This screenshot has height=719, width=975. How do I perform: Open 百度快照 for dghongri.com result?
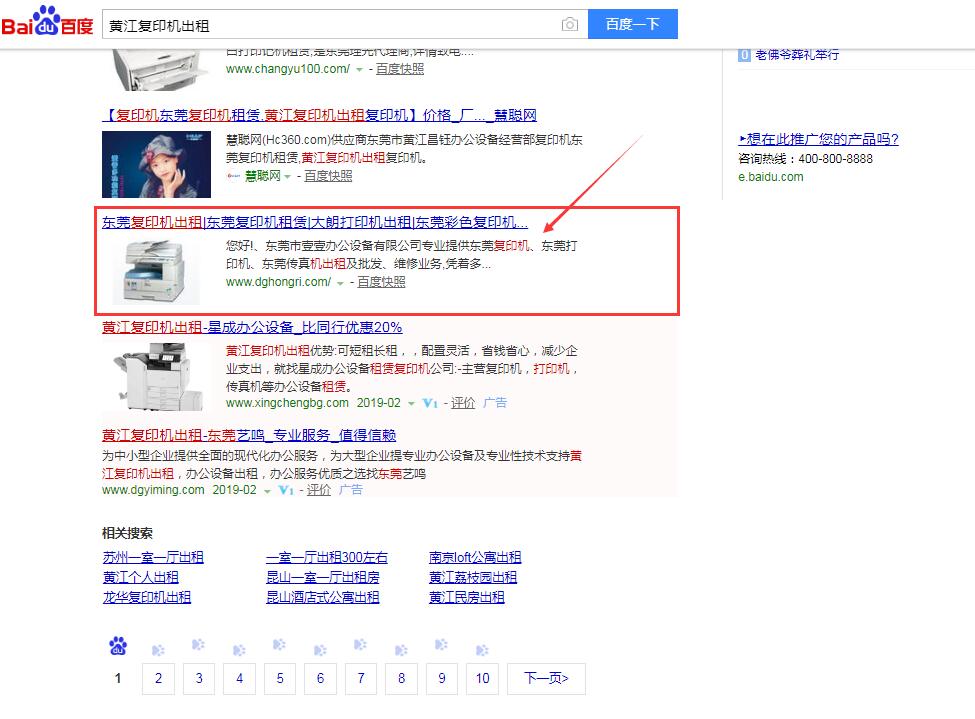[x=381, y=283]
